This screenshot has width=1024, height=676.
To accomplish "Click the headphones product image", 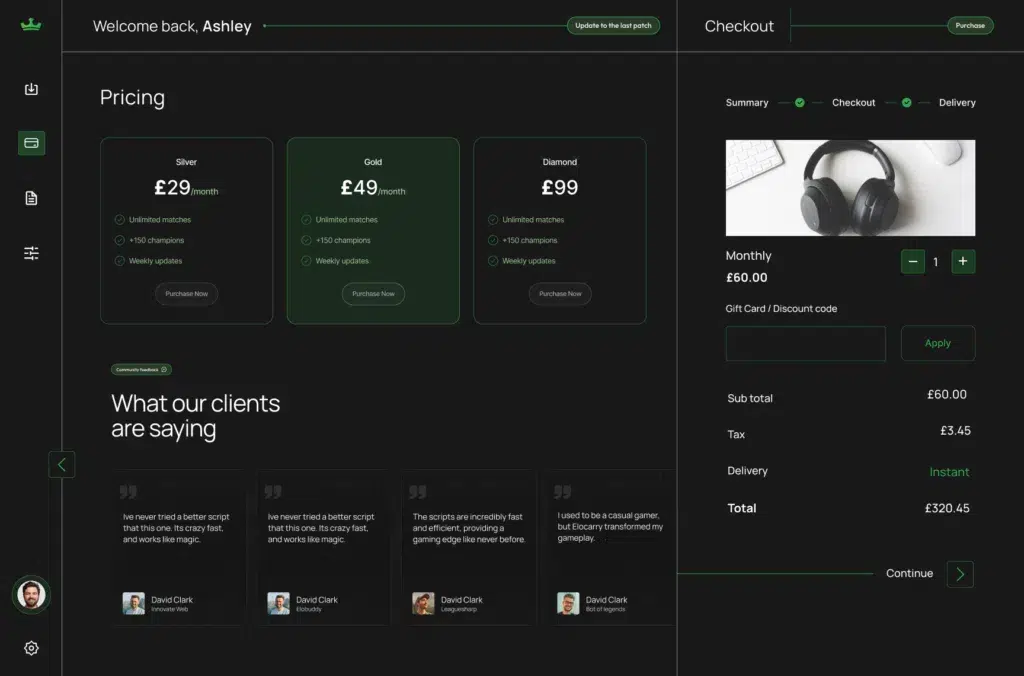I will pos(850,188).
